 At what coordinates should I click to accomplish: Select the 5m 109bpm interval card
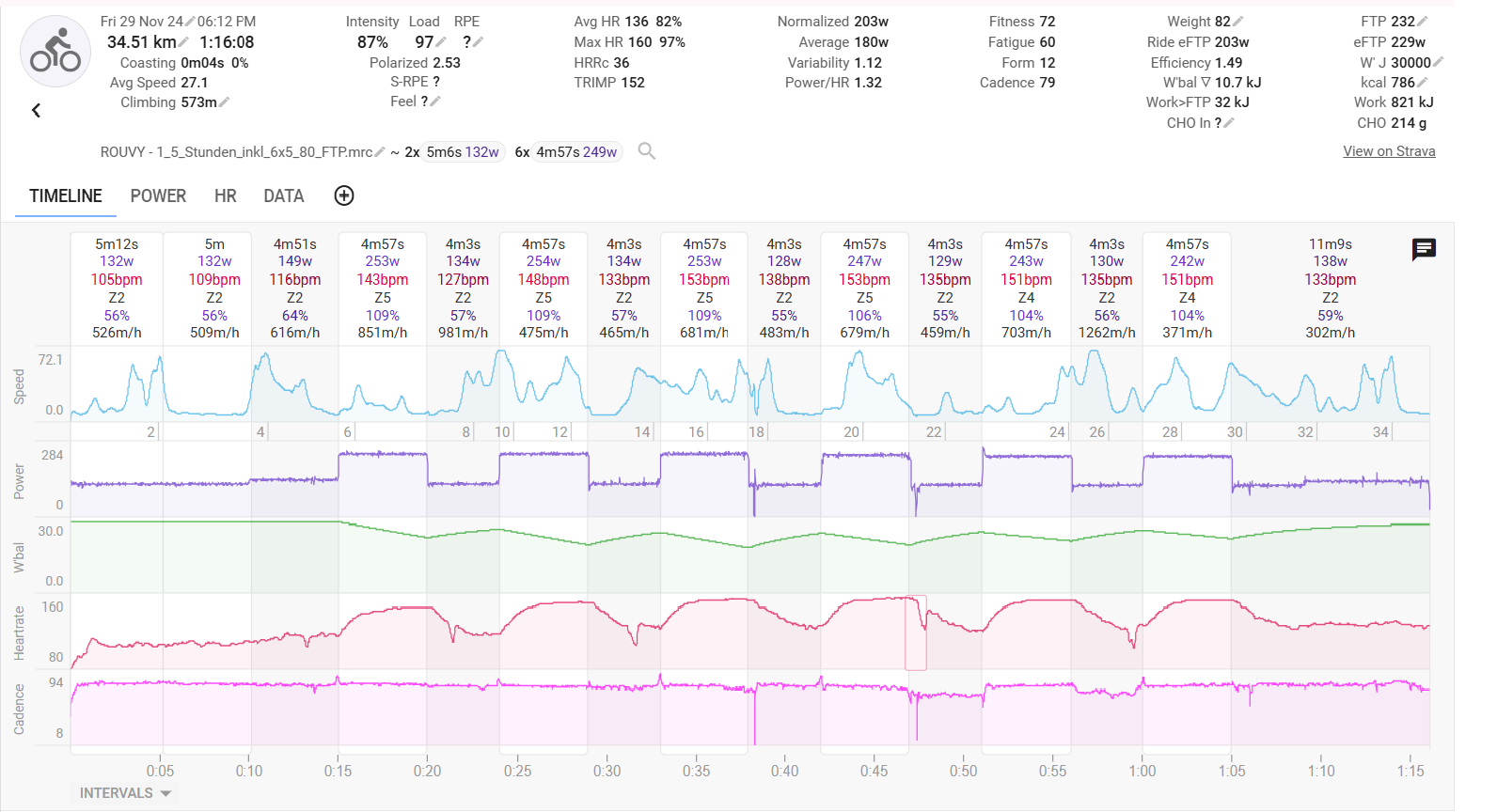[x=207, y=288]
